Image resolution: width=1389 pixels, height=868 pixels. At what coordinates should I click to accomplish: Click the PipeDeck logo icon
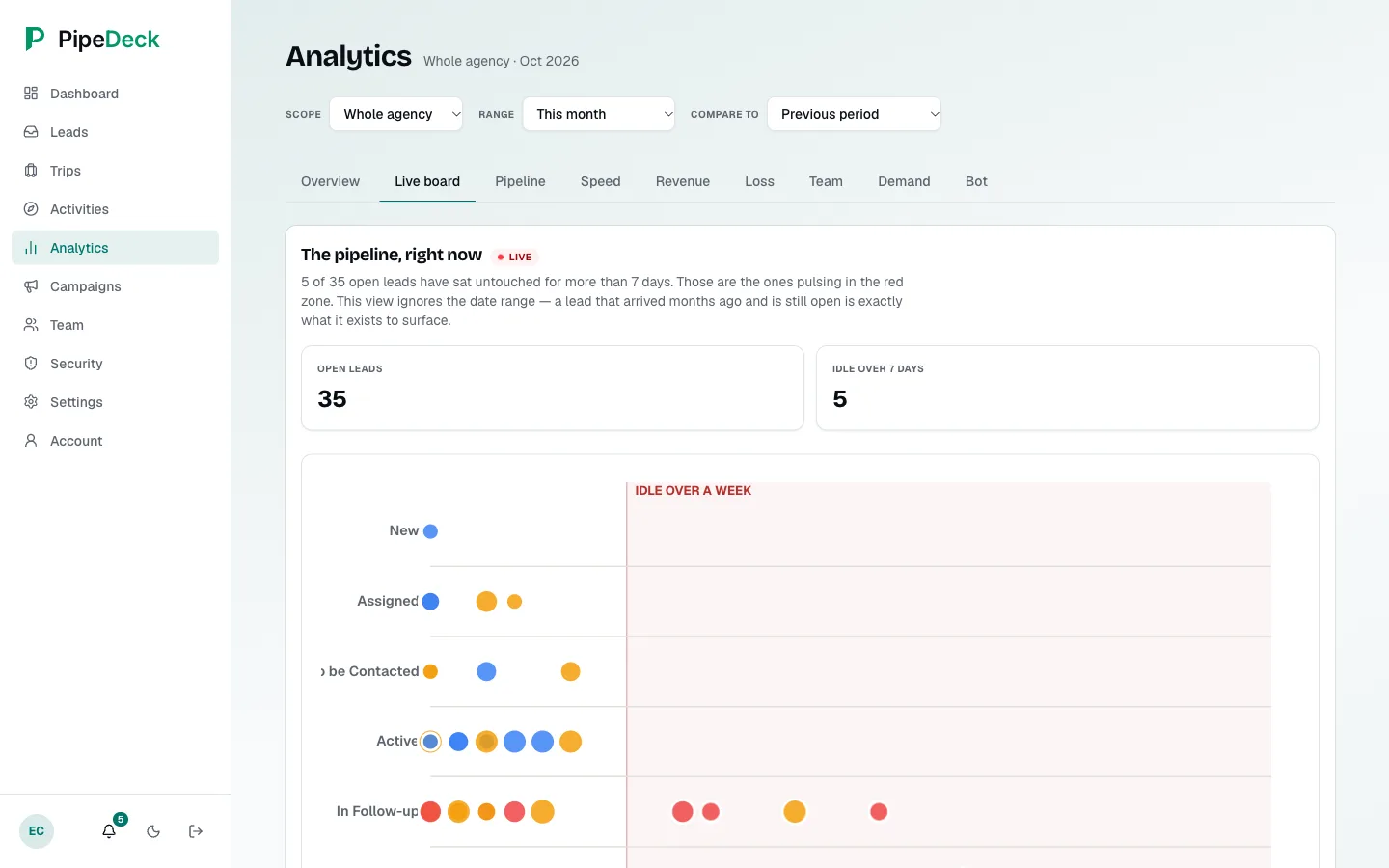click(x=35, y=39)
